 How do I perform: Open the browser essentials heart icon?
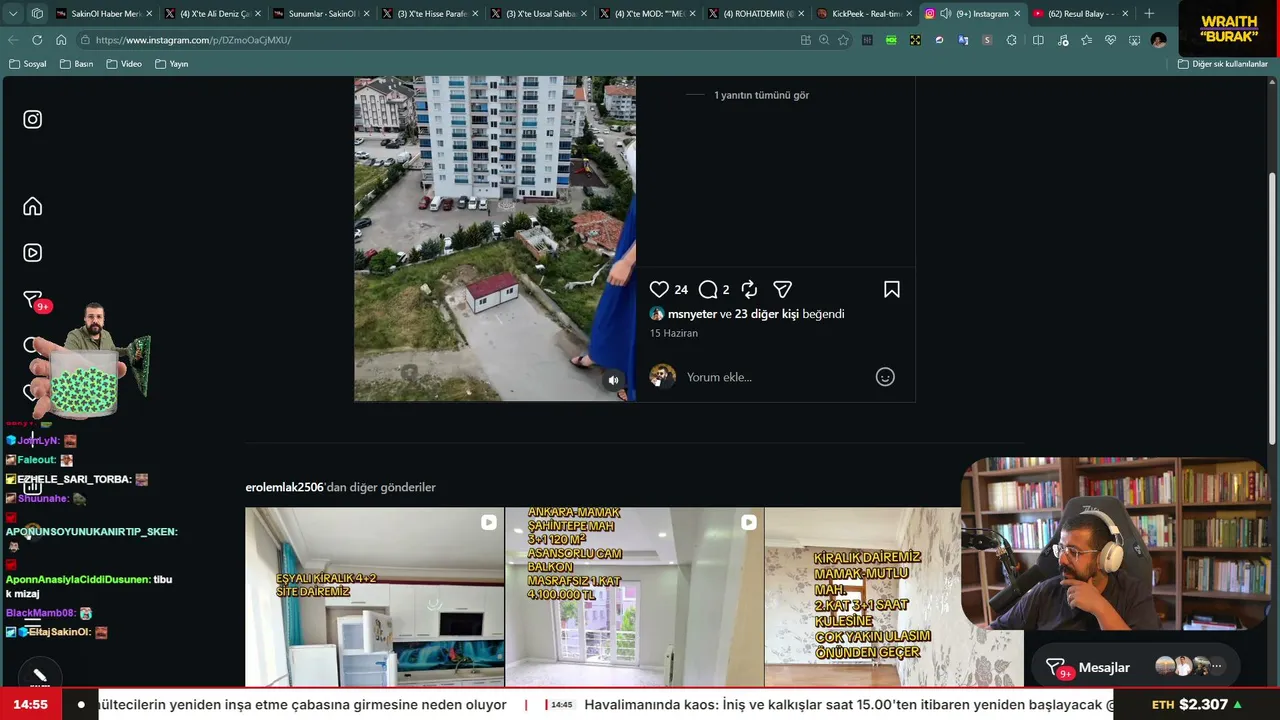(1110, 40)
